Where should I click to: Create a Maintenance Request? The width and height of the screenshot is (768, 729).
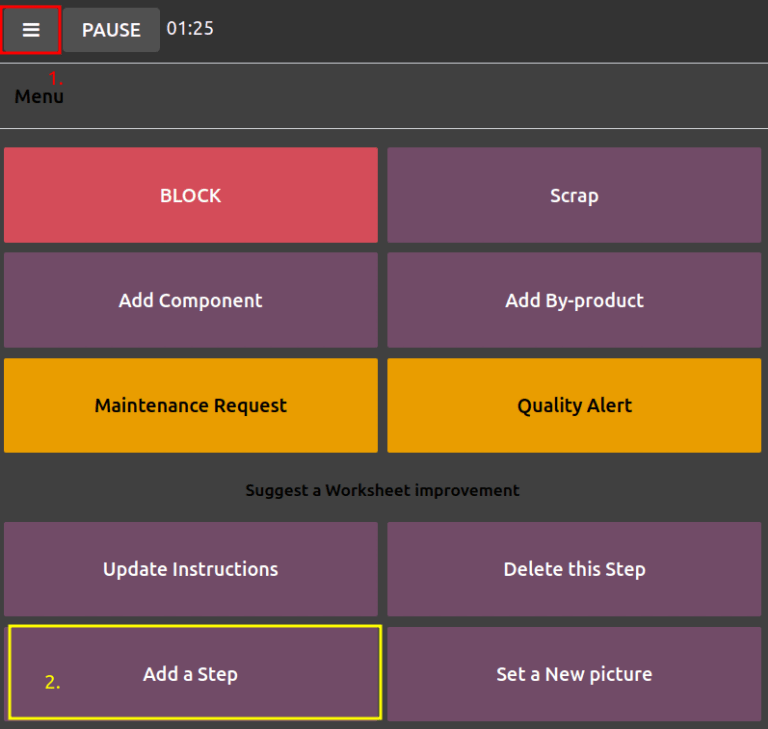point(190,405)
